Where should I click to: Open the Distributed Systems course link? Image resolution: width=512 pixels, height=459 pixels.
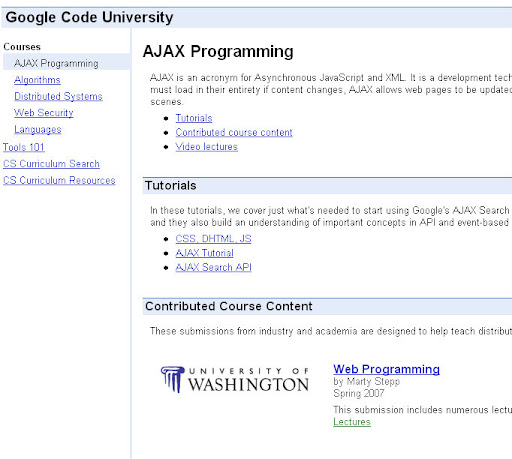pyautogui.click(x=58, y=96)
